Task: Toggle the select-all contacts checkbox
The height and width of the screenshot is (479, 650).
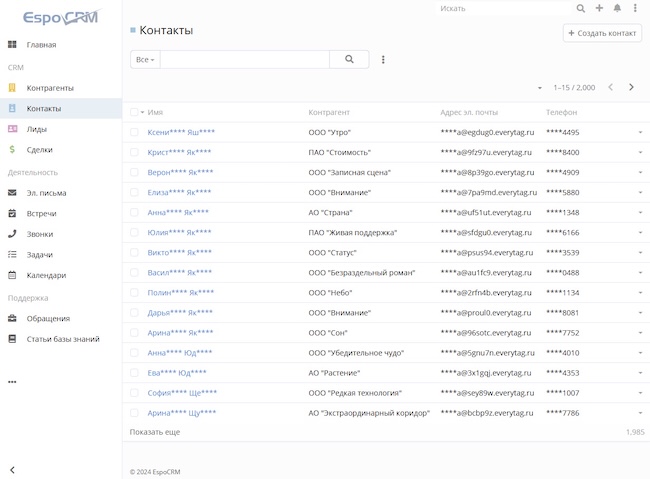Action: click(x=134, y=112)
